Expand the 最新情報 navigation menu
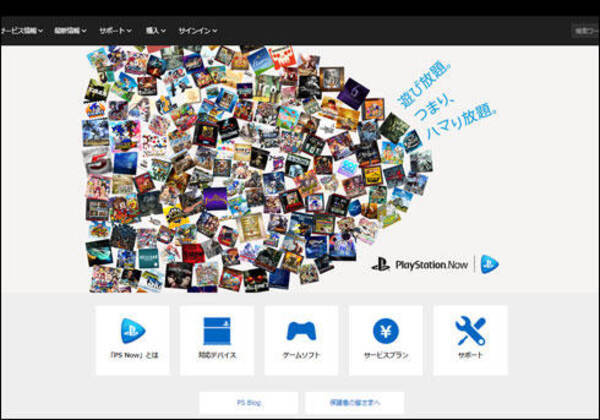This screenshot has width=600, height=420. [70, 31]
